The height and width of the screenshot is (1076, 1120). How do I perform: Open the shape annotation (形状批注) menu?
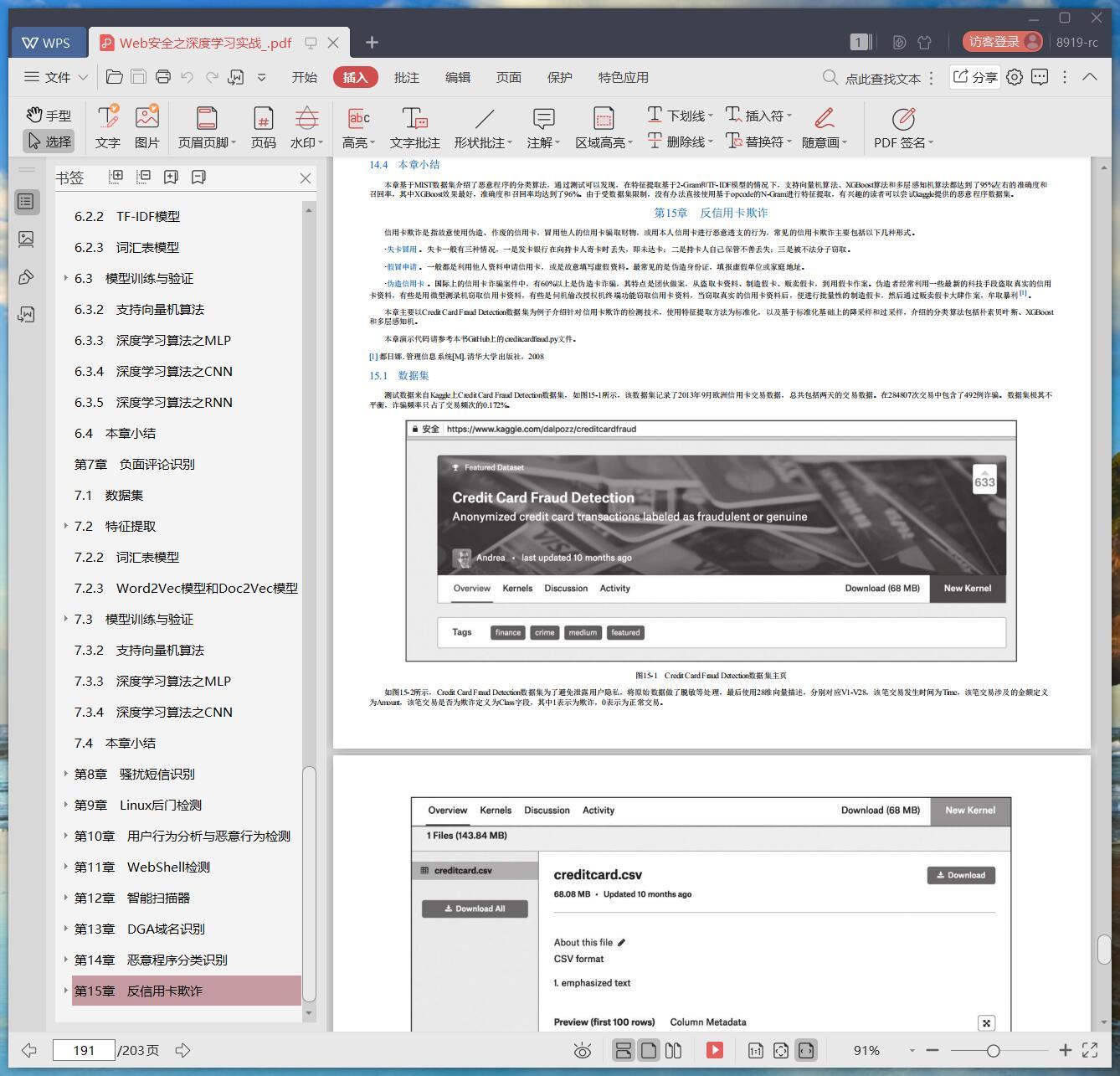[483, 127]
